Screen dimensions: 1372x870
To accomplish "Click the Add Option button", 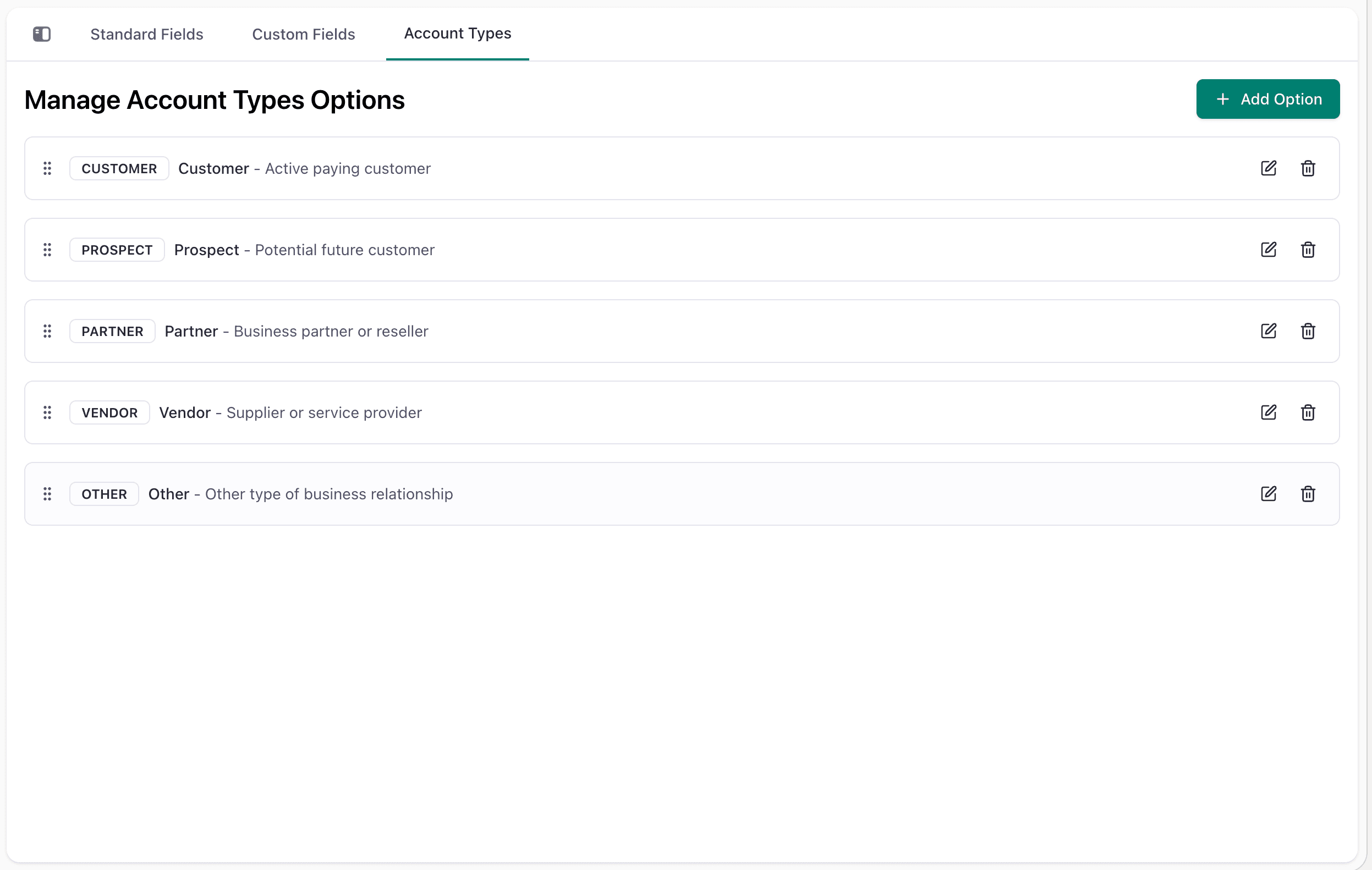I will [1267, 99].
